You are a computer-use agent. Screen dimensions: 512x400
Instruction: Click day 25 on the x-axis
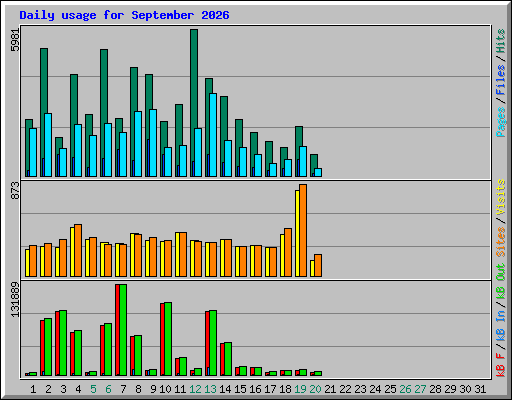tap(390, 389)
